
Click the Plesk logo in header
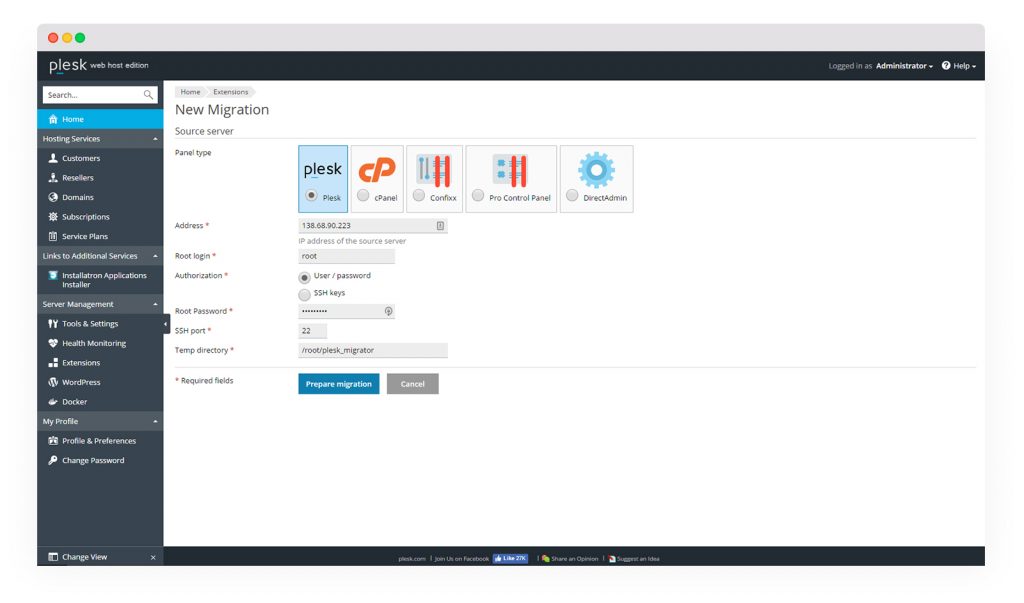68,65
